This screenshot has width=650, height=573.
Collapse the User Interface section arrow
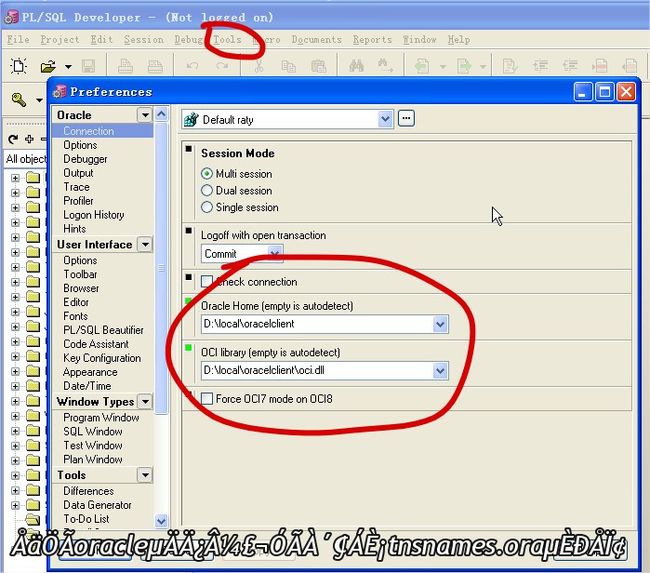(145, 244)
